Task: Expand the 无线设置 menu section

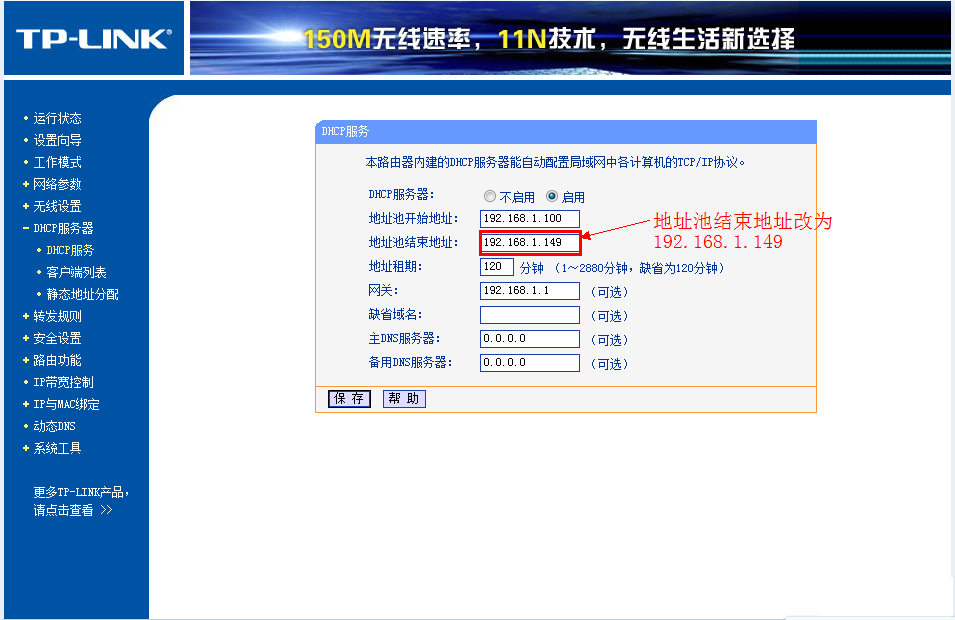Action: pos(57,206)
